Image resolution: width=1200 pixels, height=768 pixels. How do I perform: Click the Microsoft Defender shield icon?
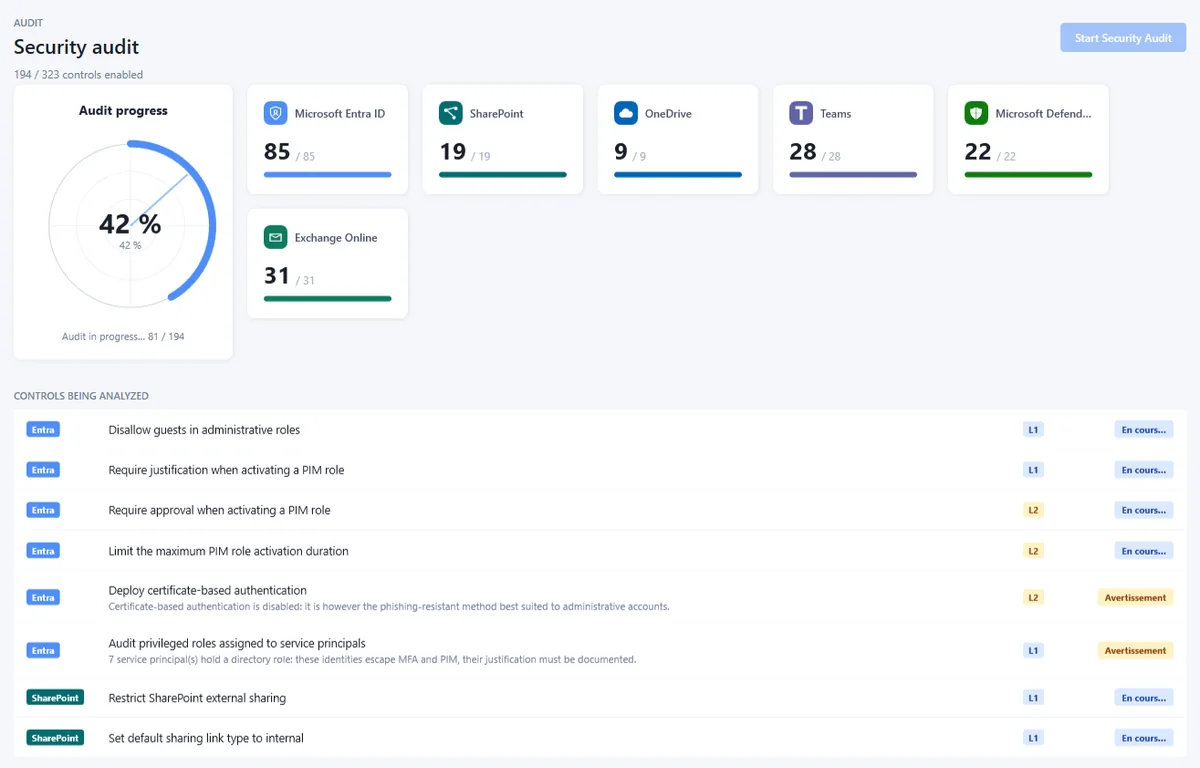tap(976, 113)
